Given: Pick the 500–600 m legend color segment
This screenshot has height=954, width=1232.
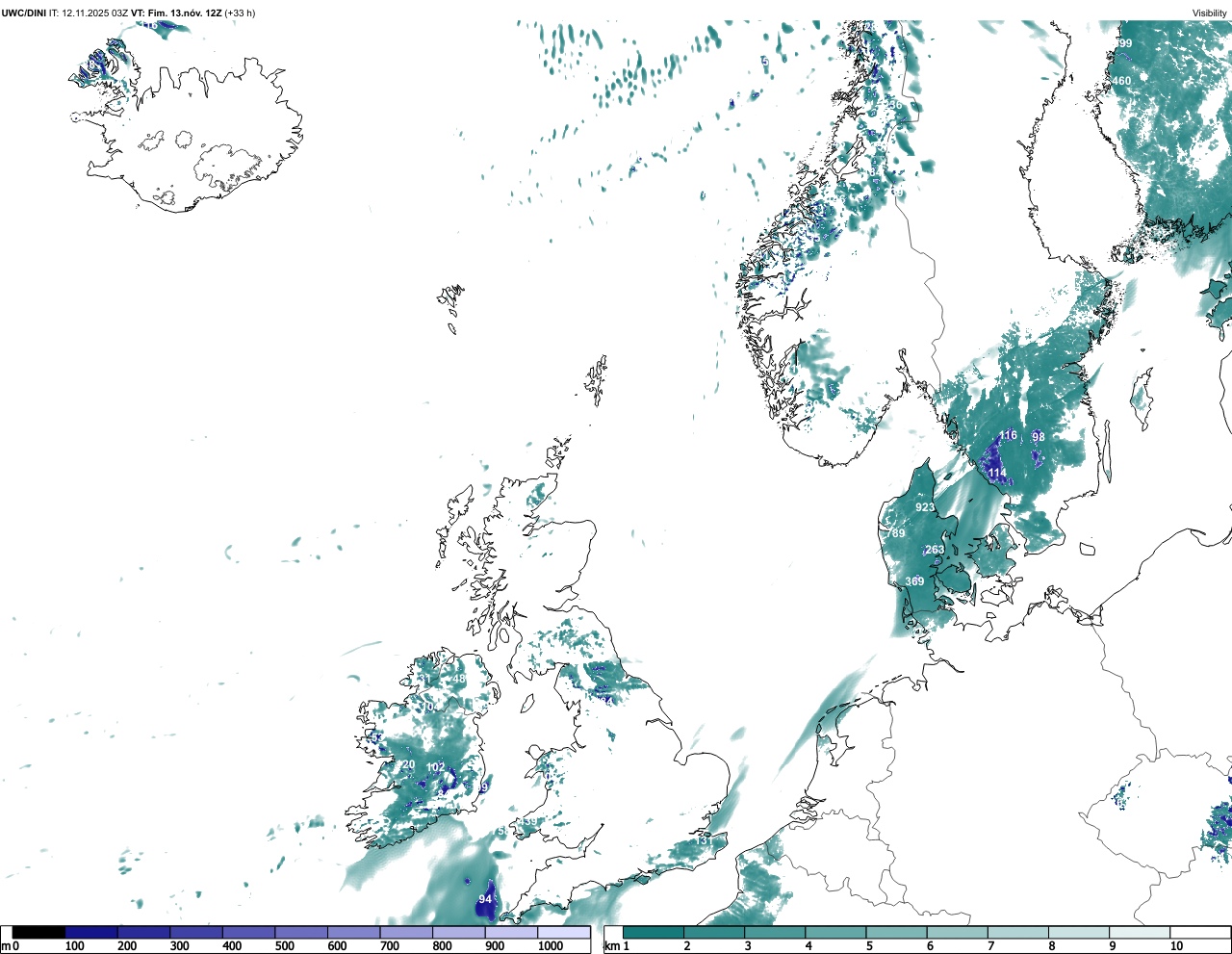Looking at the screenshot, I should point(301,932).
